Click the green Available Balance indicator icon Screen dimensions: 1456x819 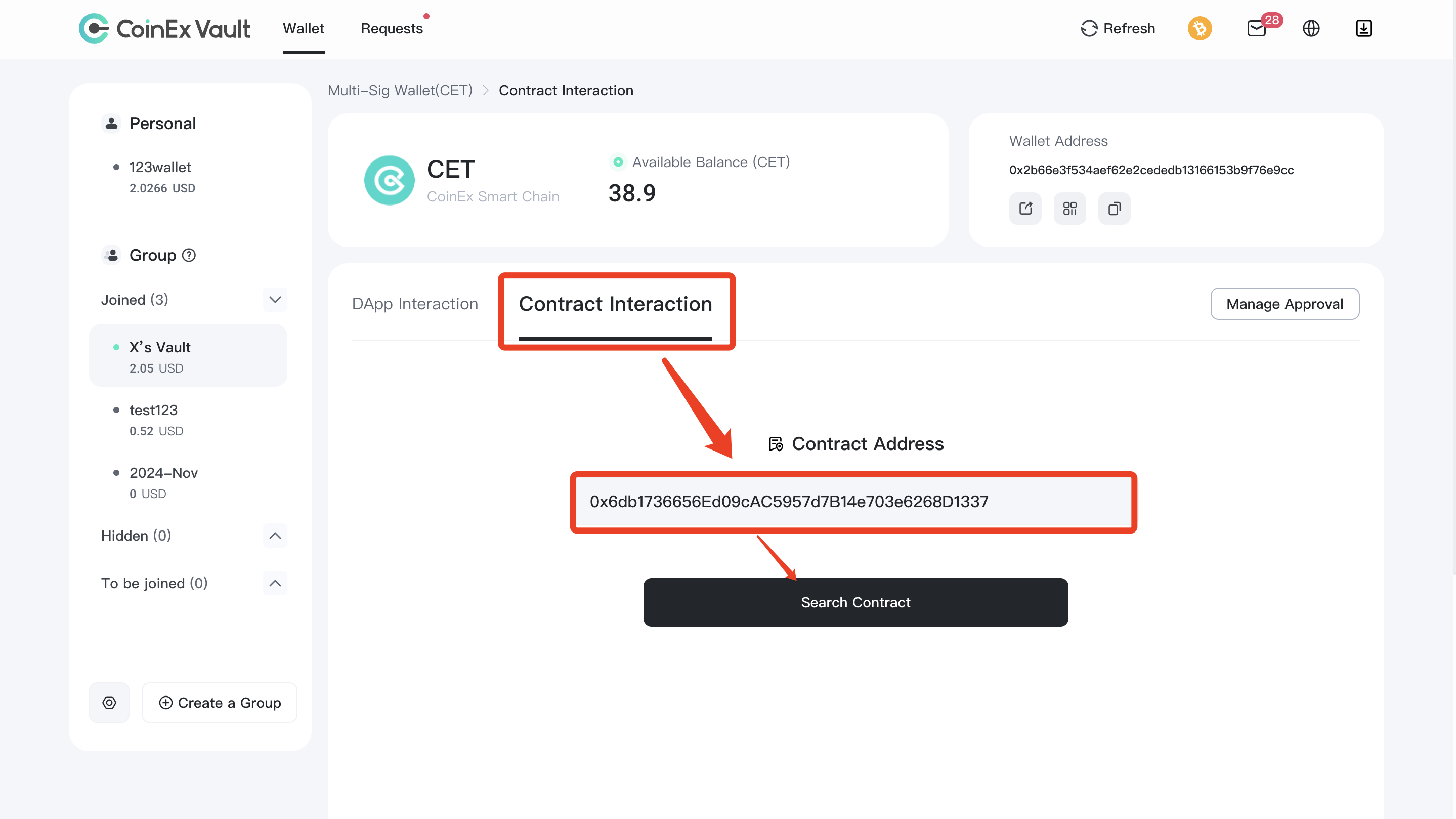[x=618, y=162]
